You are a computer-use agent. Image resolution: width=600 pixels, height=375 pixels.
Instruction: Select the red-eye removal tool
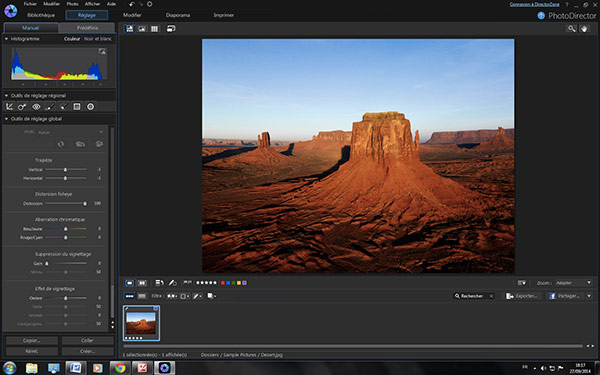(x=36, y=107)
